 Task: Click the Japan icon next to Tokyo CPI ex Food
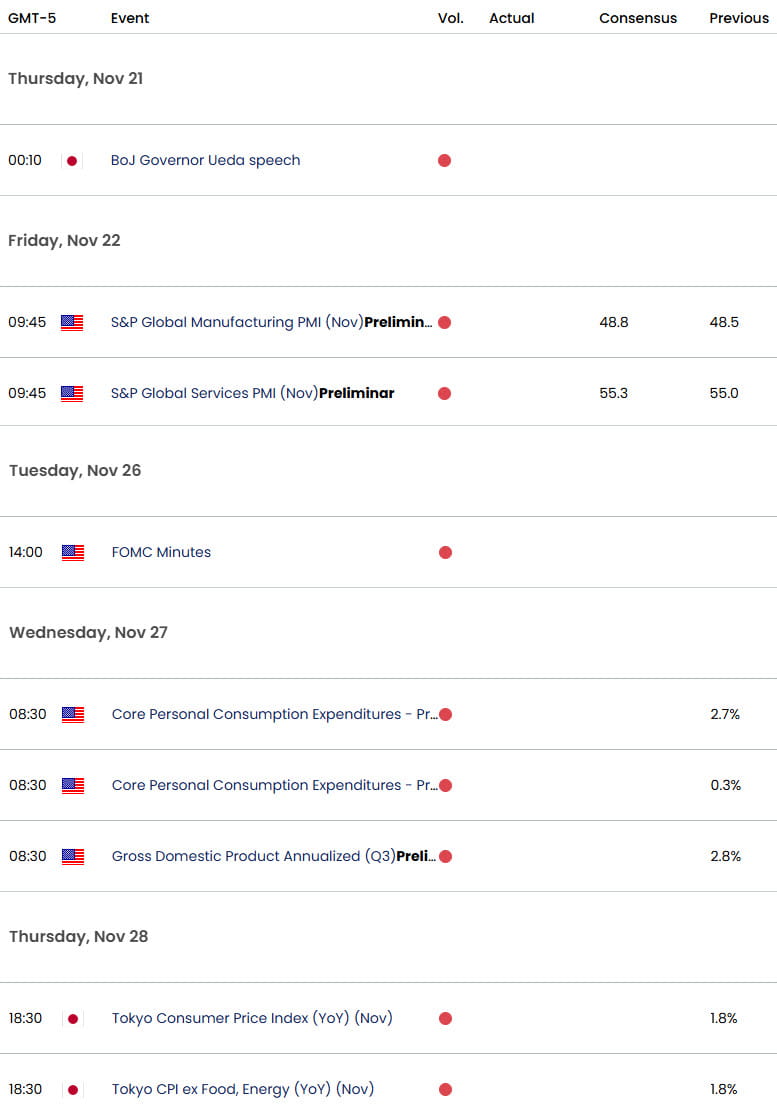71,1089
